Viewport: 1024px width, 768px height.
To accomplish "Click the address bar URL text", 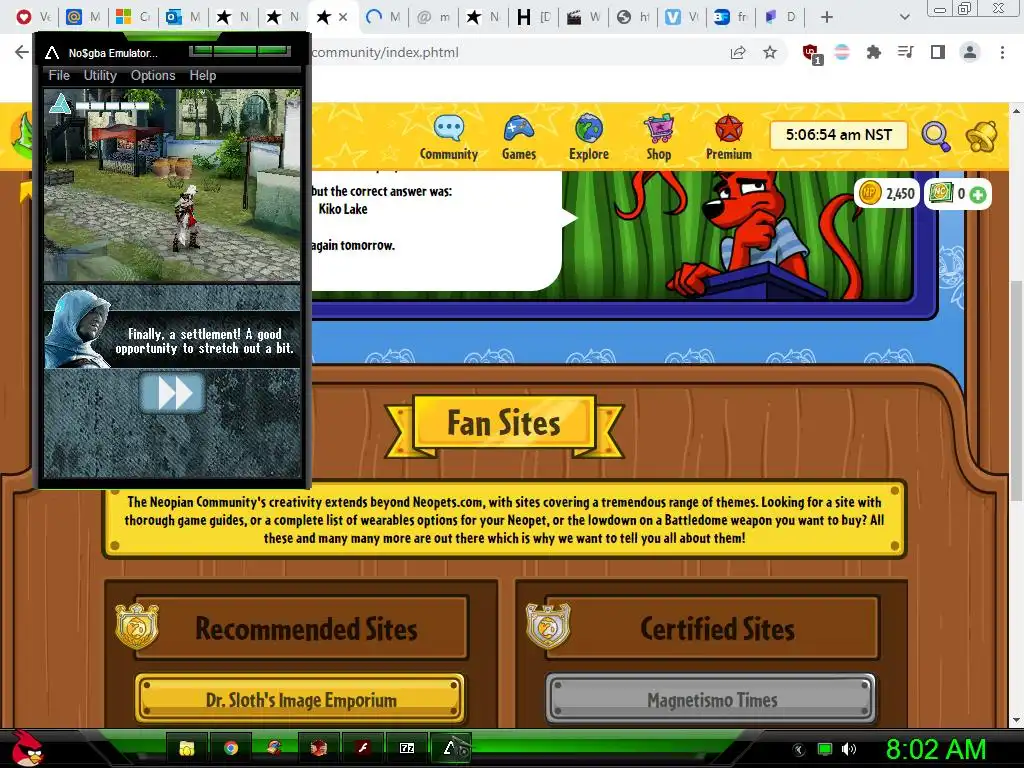I will (385, 53).
